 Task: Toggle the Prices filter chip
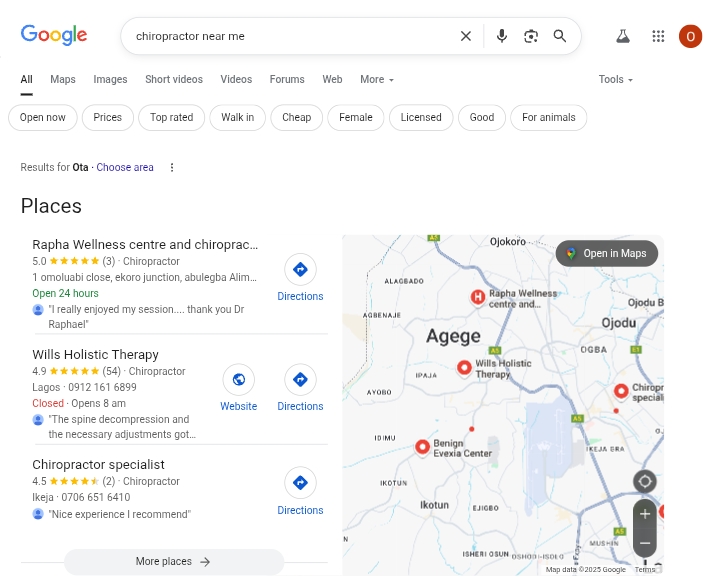[107, 118]
